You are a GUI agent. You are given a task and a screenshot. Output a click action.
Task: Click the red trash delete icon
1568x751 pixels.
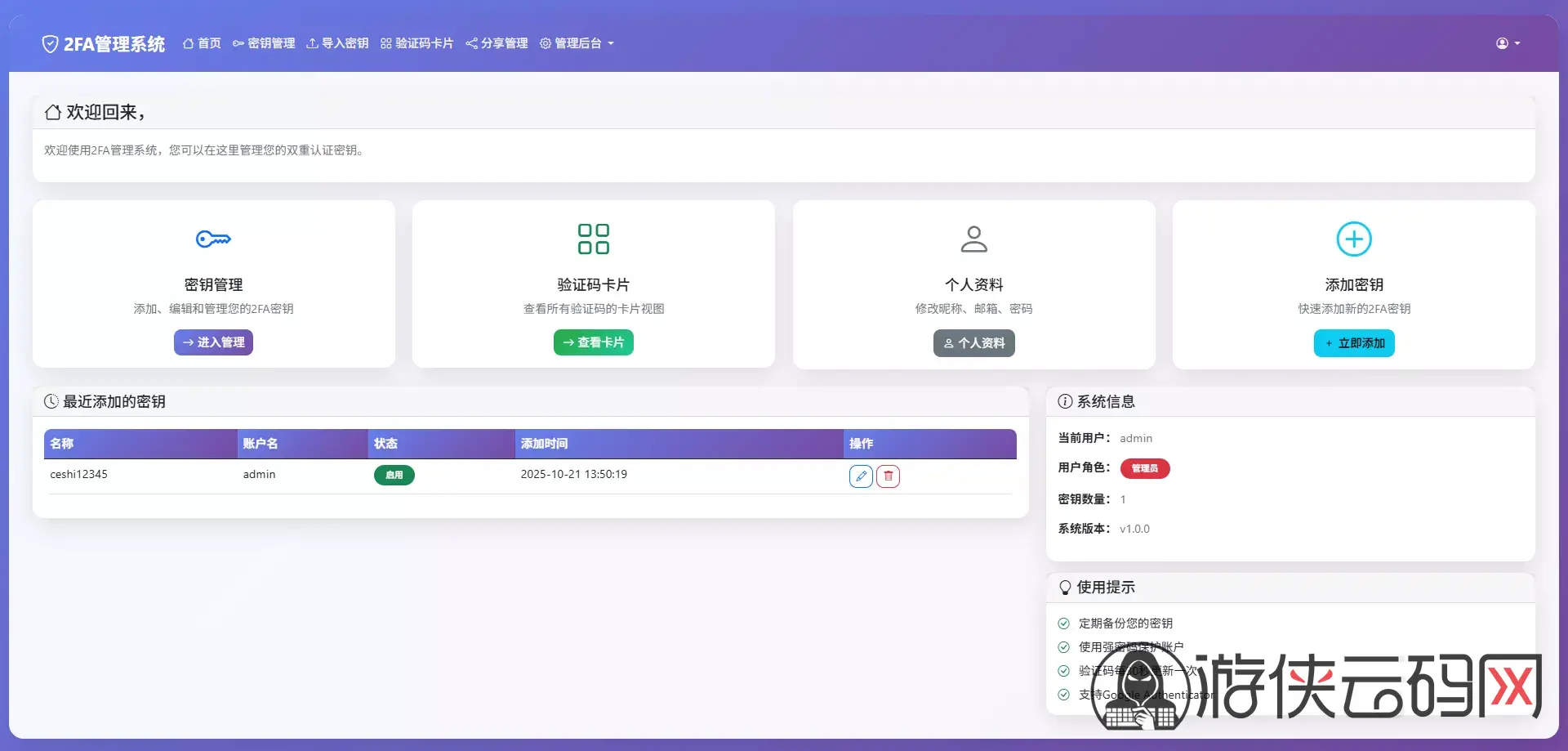pyautogui.click(x=888, y=476)
